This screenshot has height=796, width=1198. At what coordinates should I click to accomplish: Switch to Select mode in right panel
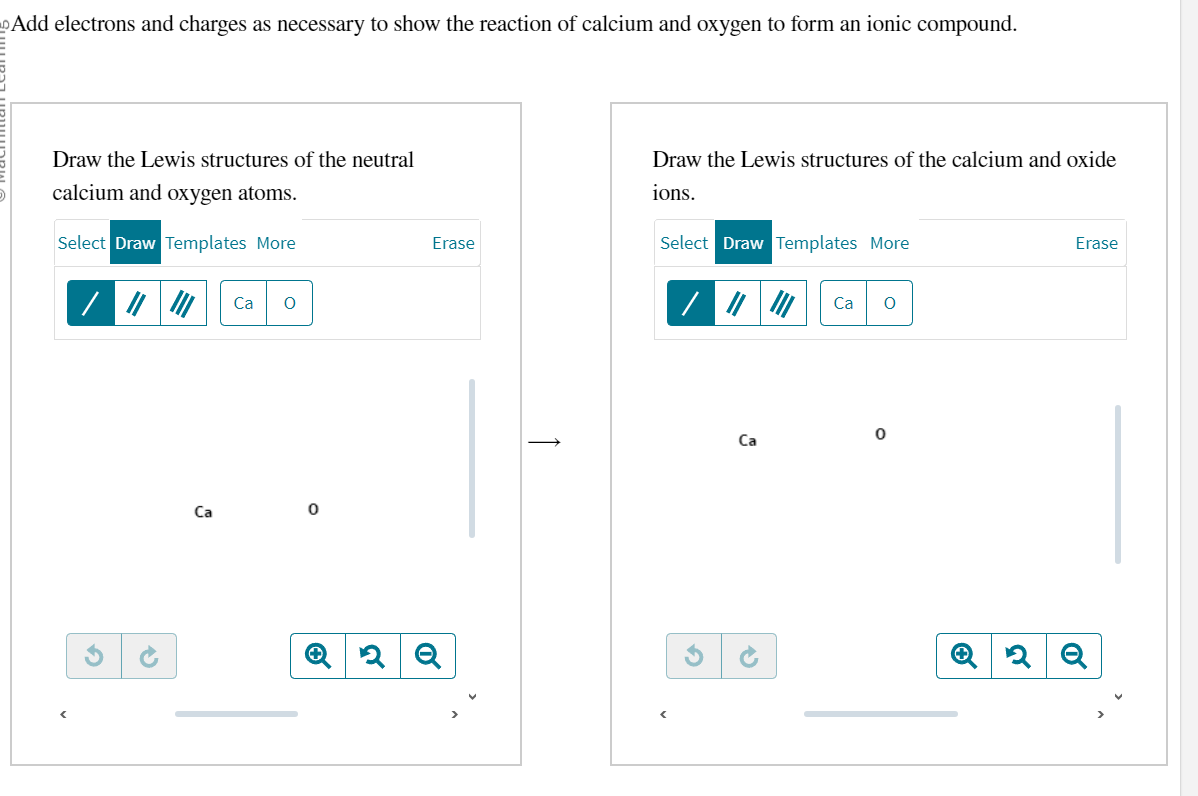pos(684,243)
